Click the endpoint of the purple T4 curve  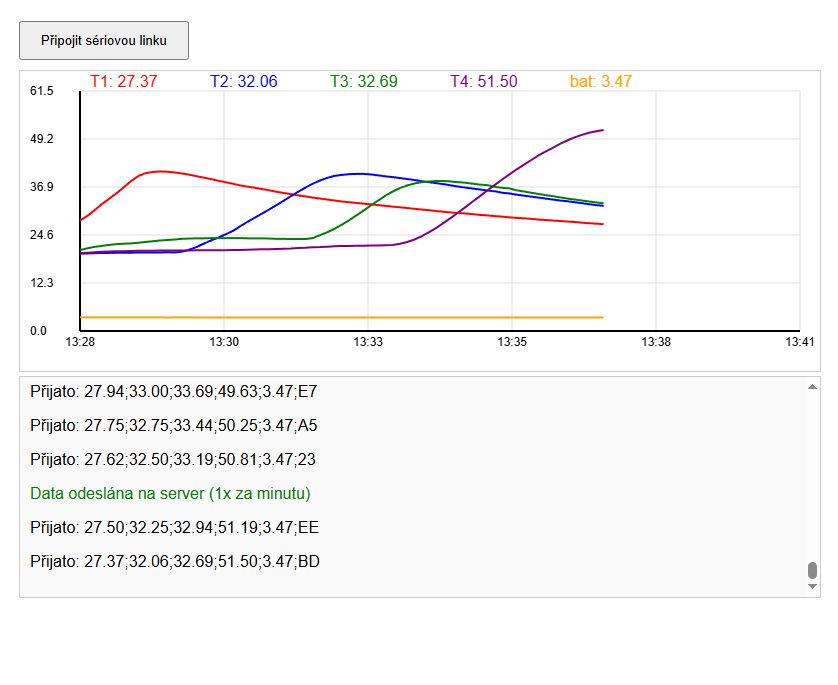click(602, 130)
